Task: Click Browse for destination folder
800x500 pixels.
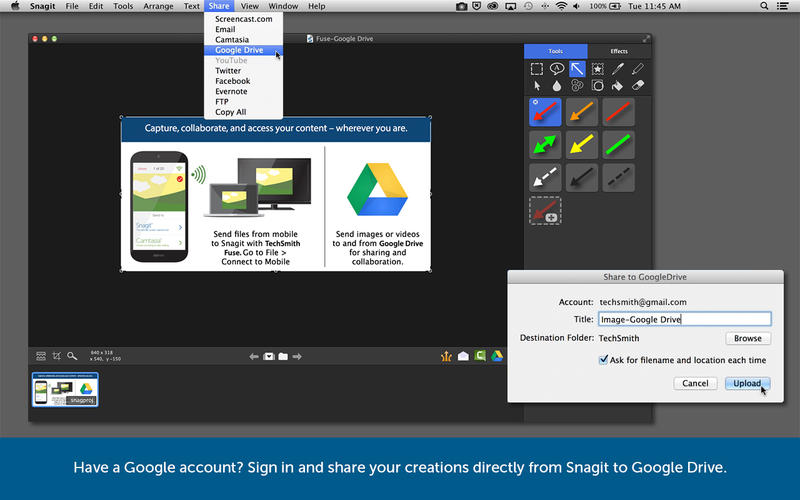Action: [x=747, y=339]
